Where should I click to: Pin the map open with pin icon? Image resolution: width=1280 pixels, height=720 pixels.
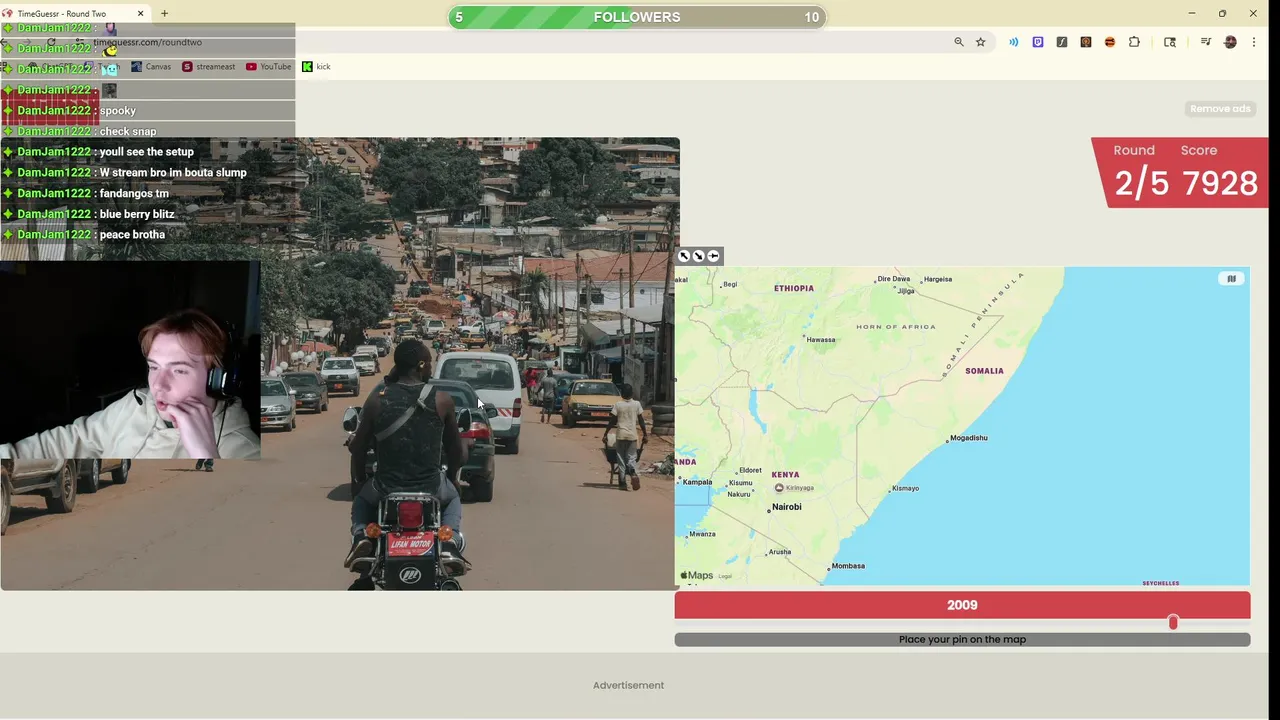[713, 256]
